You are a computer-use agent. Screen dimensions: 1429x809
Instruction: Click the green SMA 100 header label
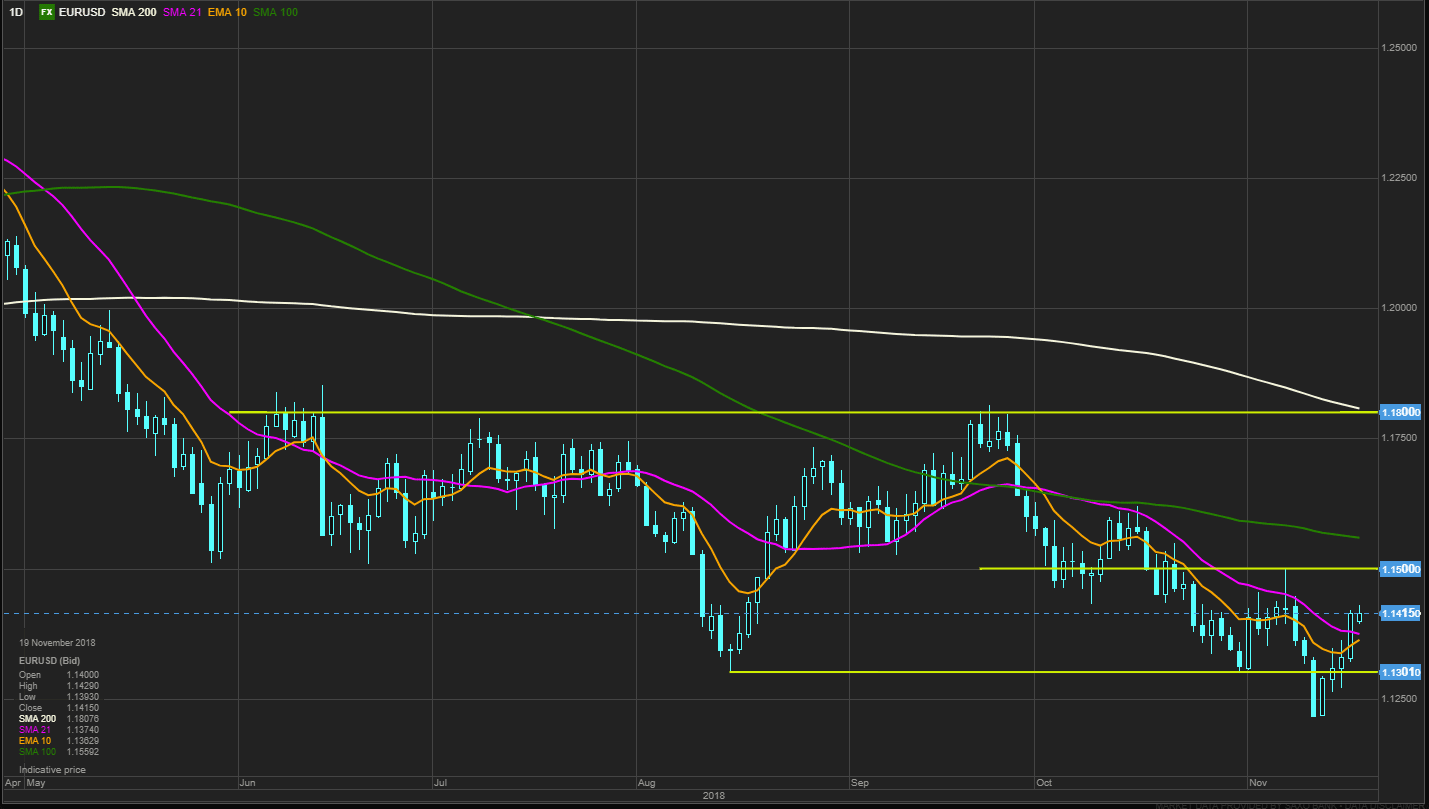[x=275, y=12]
